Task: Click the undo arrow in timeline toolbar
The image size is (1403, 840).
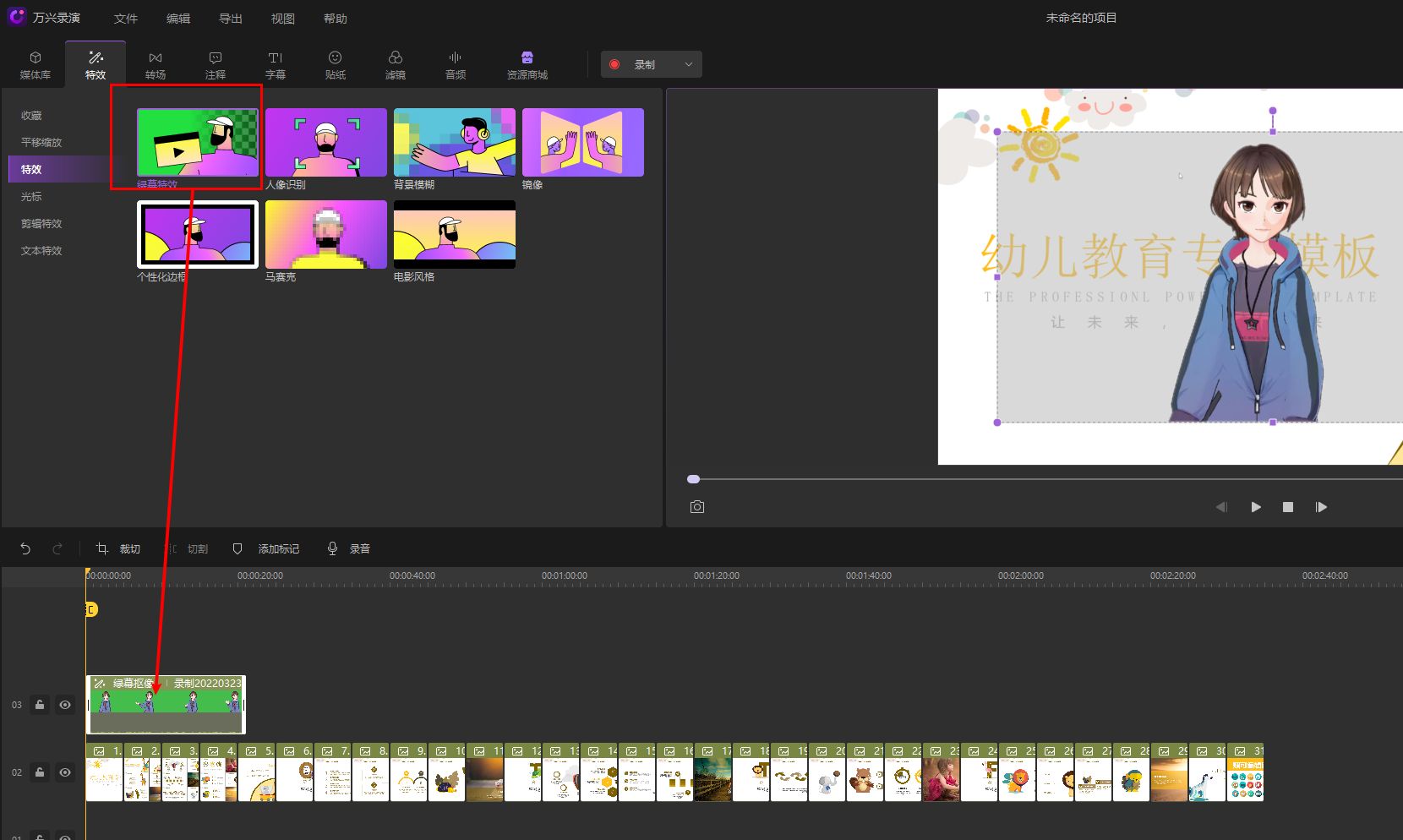Action: coord(25,549)
